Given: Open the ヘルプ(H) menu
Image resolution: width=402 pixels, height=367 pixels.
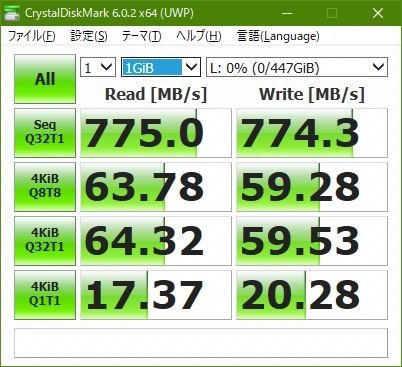Looking at the screenshot, I should (x=199, y=36).
